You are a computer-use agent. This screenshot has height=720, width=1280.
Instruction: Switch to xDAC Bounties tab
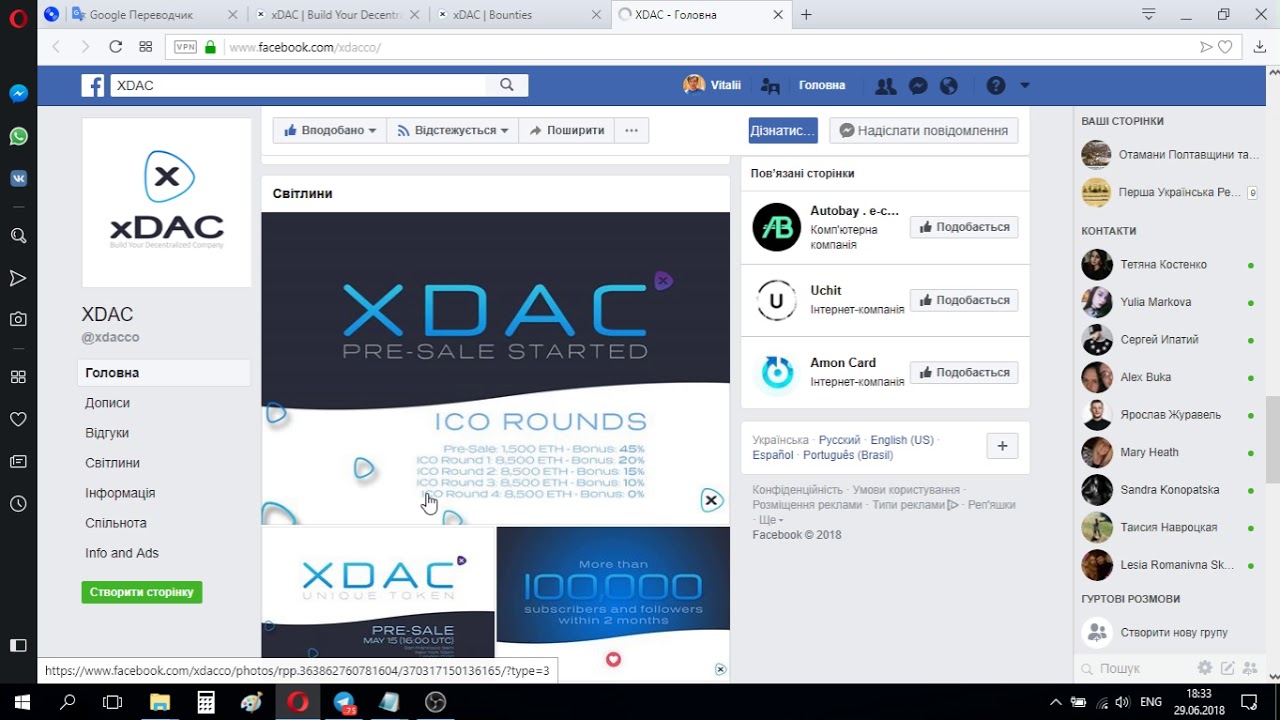[x=518, y=15]
